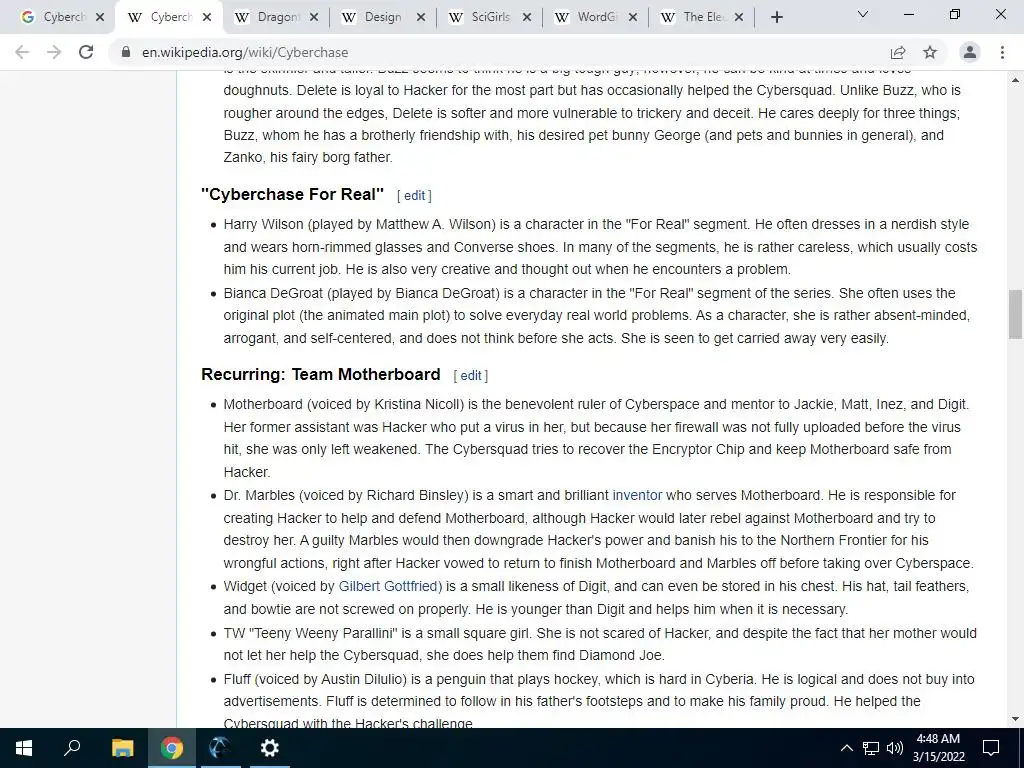This screenshot has width=1024, height=768.
Task: Go back to the previous page
Action: (22, 52)
